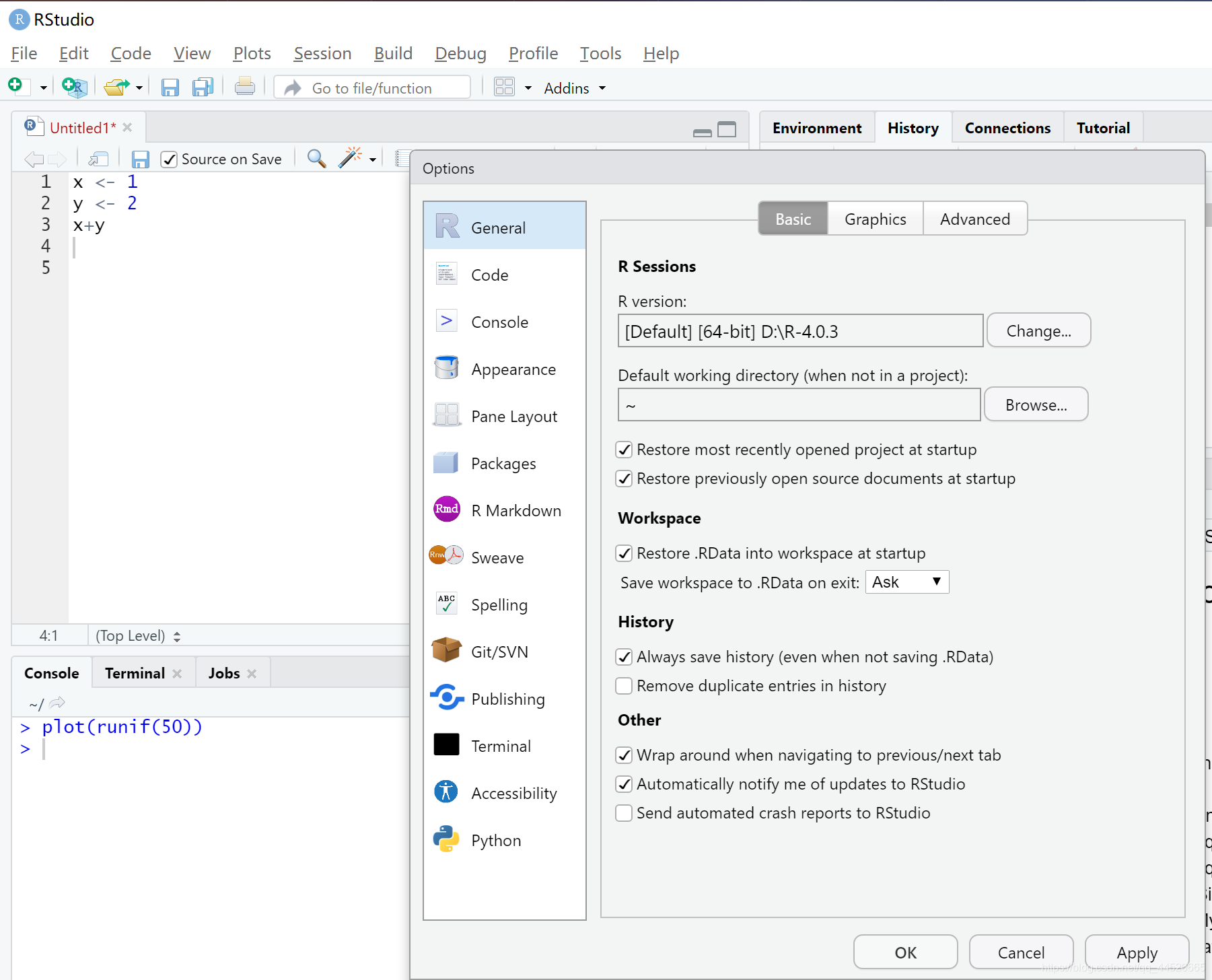
Task: Click the Save document icon in main toolbar
Action: (x=170, y=87)
